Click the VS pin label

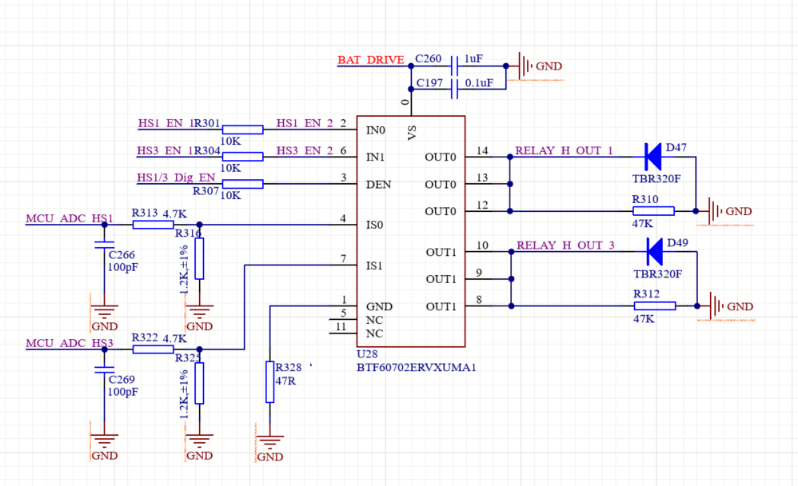tap(412, 133)
